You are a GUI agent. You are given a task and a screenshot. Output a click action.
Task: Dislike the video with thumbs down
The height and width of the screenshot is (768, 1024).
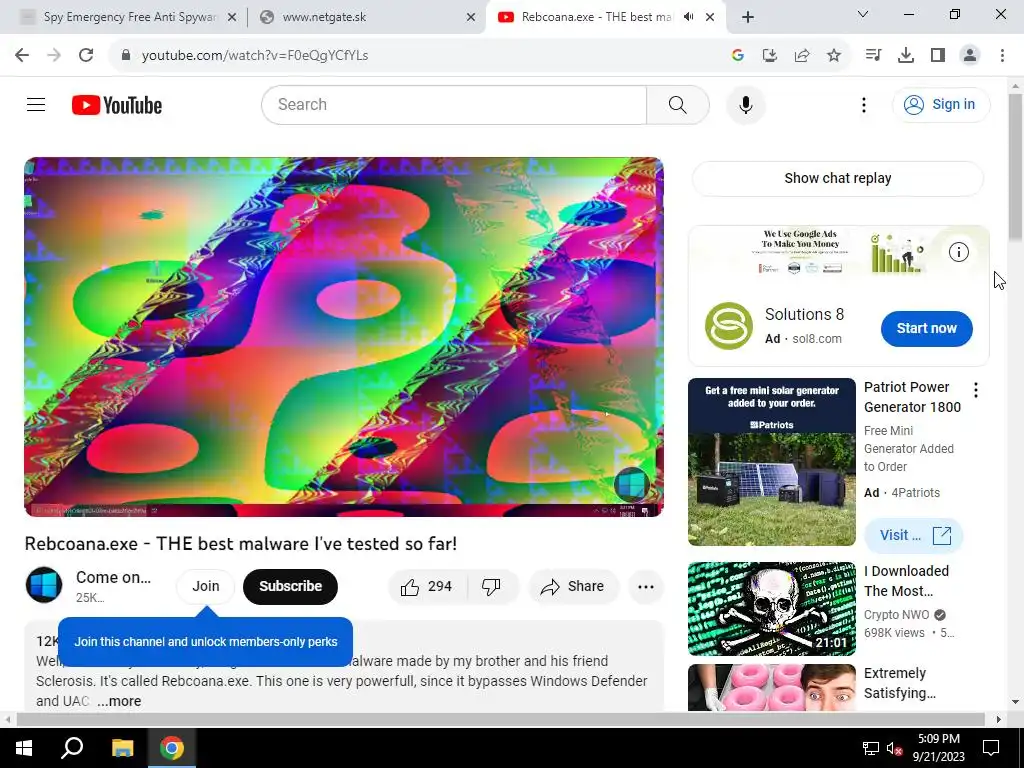(x=492, y=586)
